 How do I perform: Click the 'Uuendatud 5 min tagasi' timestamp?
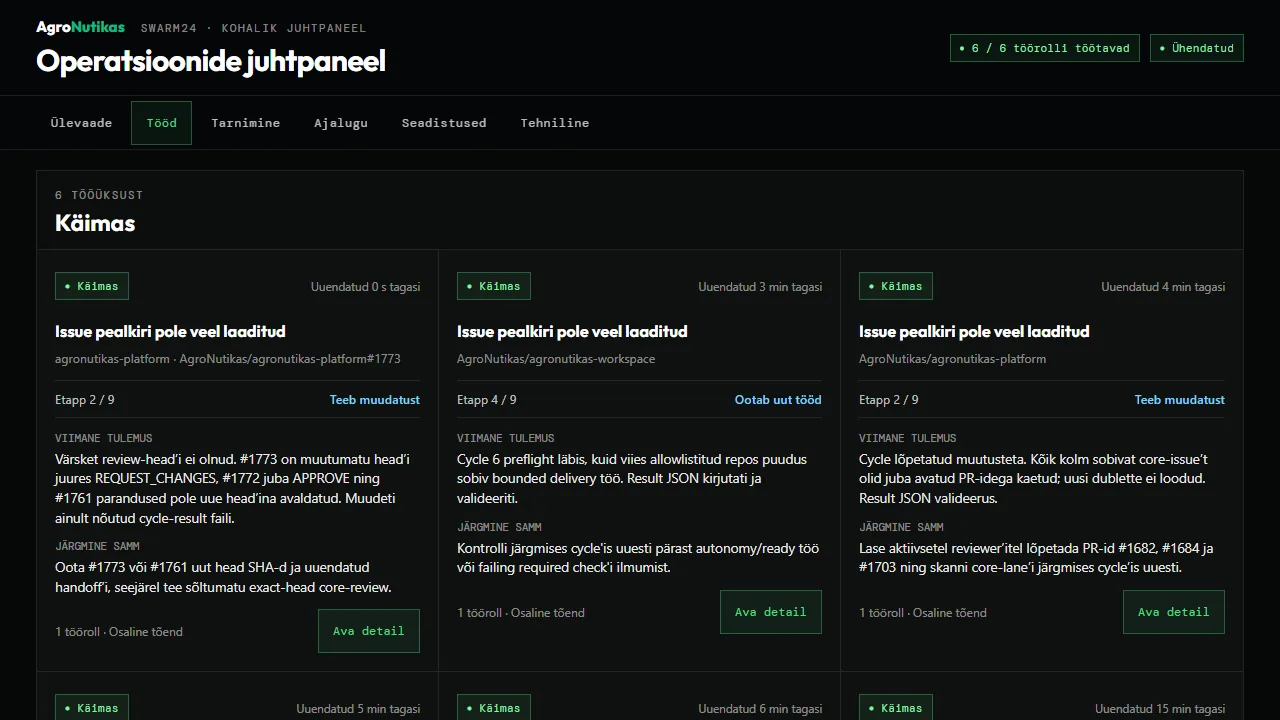coord(358,709)
